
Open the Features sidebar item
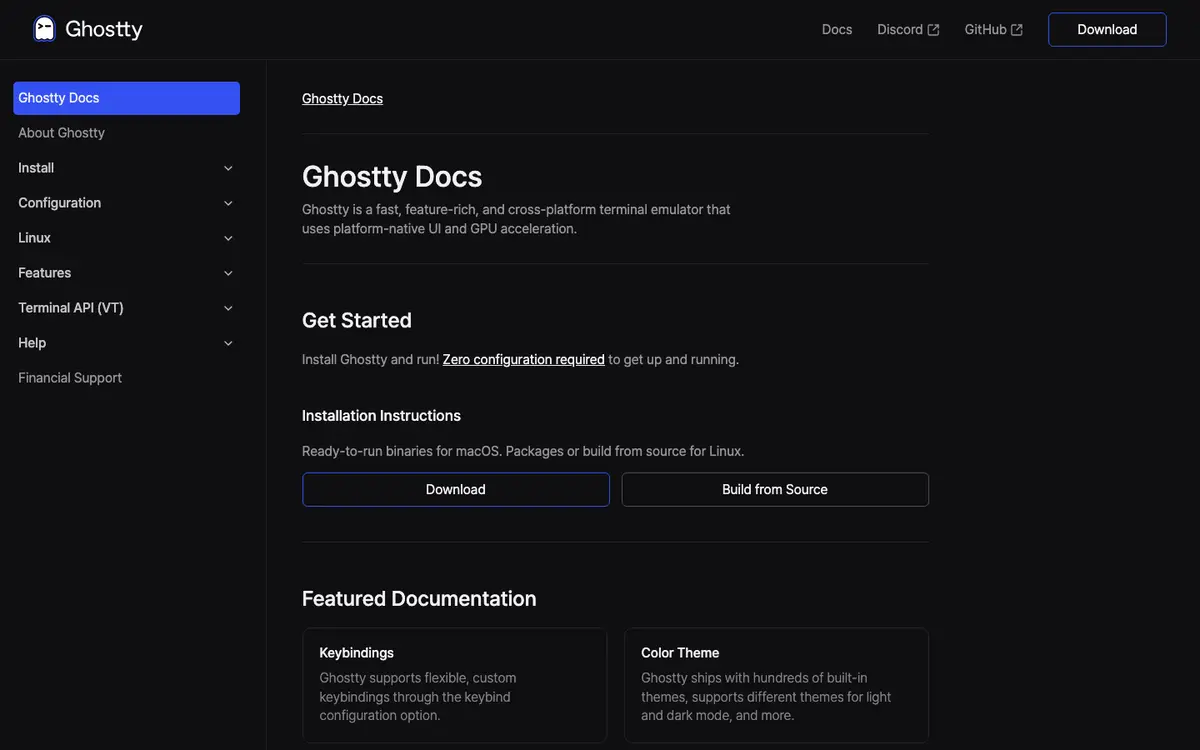[126, 273]
